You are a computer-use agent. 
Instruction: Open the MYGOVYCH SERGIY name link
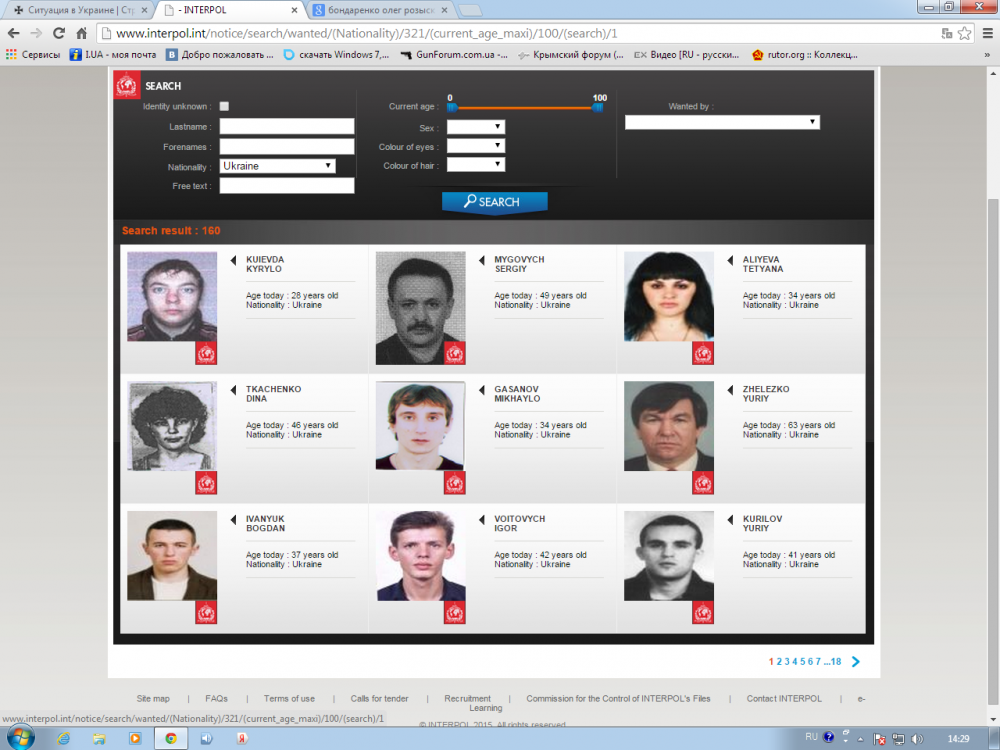tap(519, 264)
